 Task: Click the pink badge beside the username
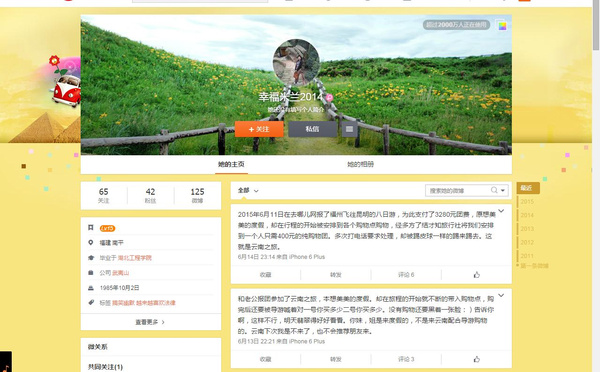point(329,98)
